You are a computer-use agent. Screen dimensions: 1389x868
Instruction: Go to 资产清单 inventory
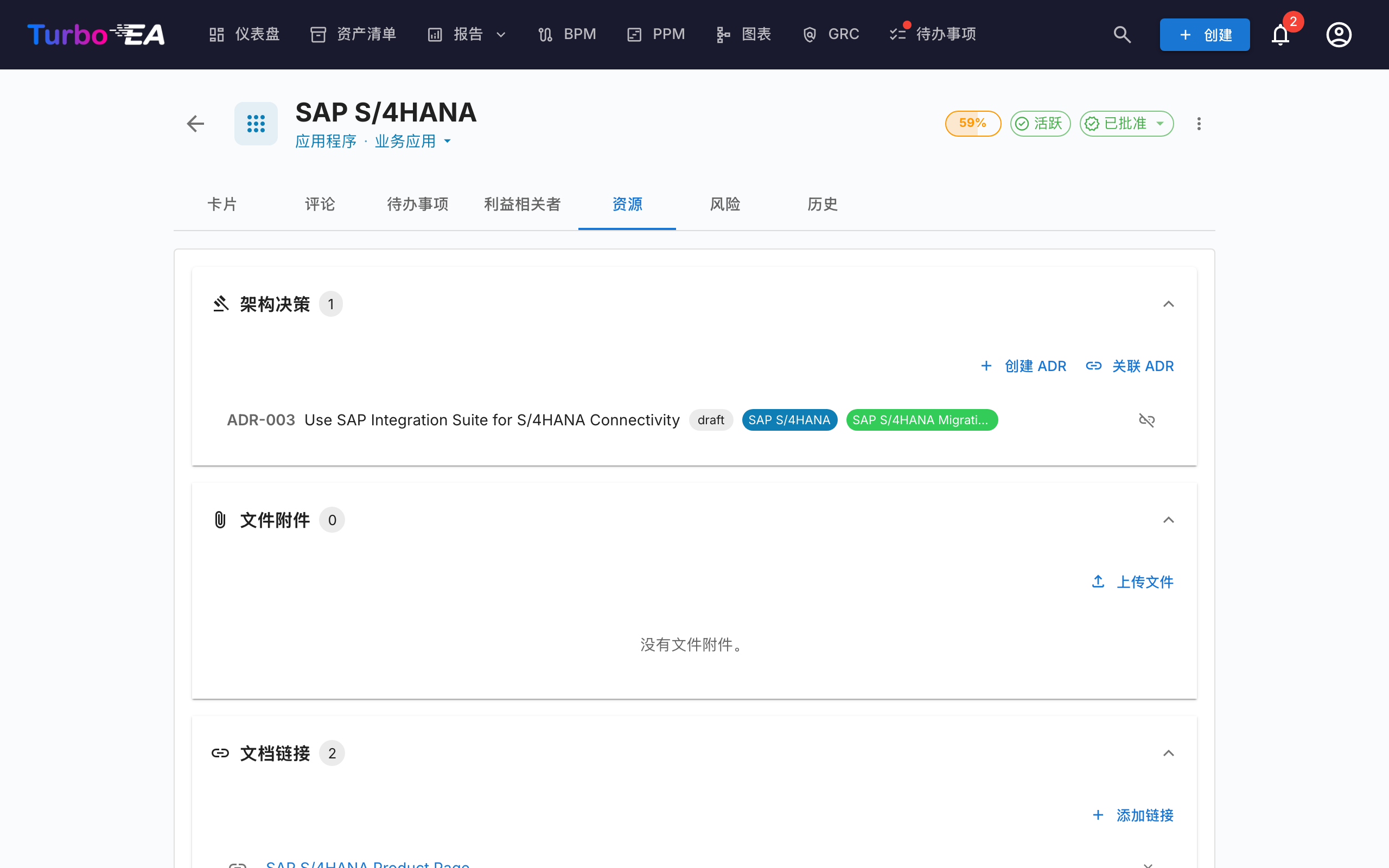[354, 34]
